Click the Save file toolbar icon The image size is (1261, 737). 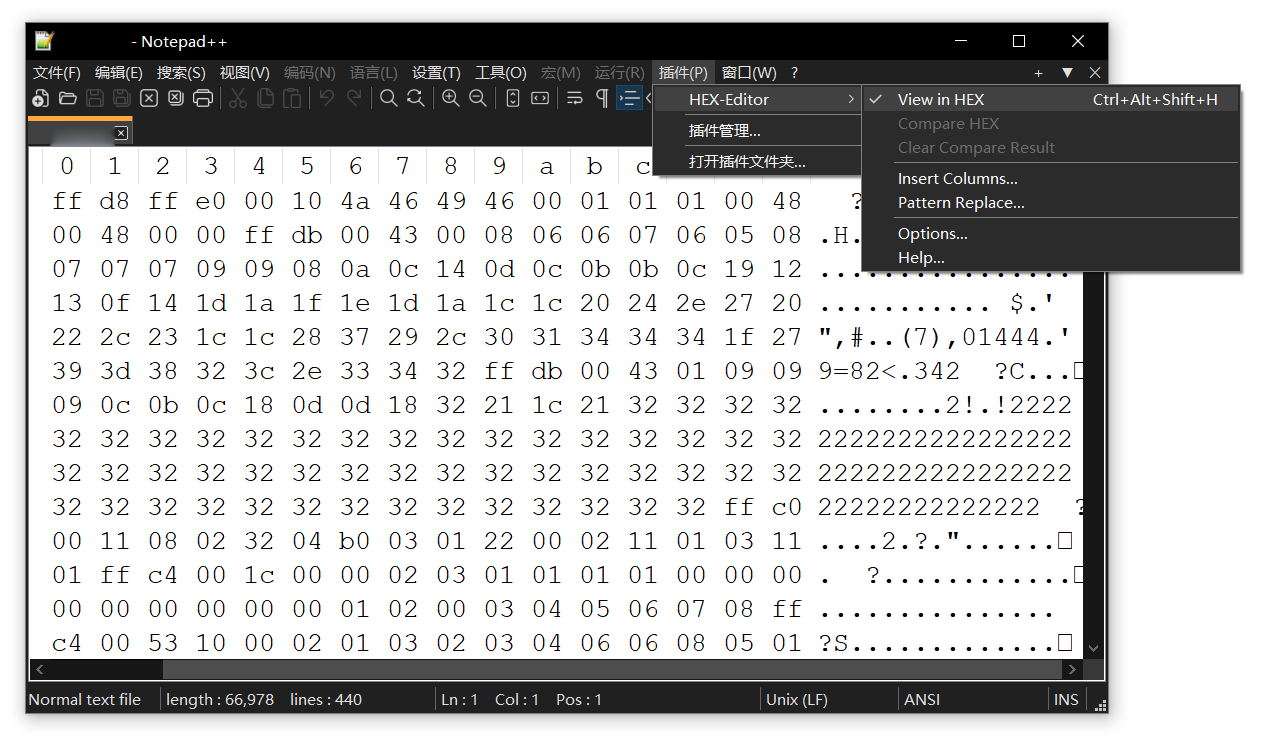[x=95, y=98]
